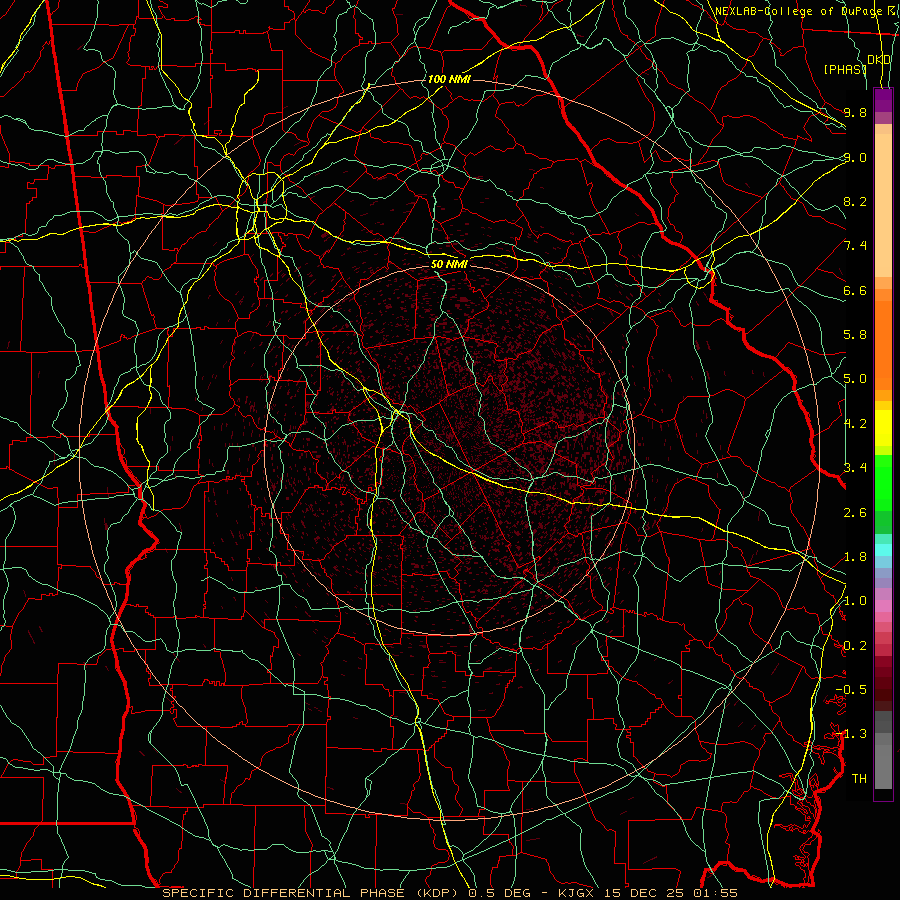
Task: Pick the peach swatch on the color bar
Action: [x=883, y=205]
